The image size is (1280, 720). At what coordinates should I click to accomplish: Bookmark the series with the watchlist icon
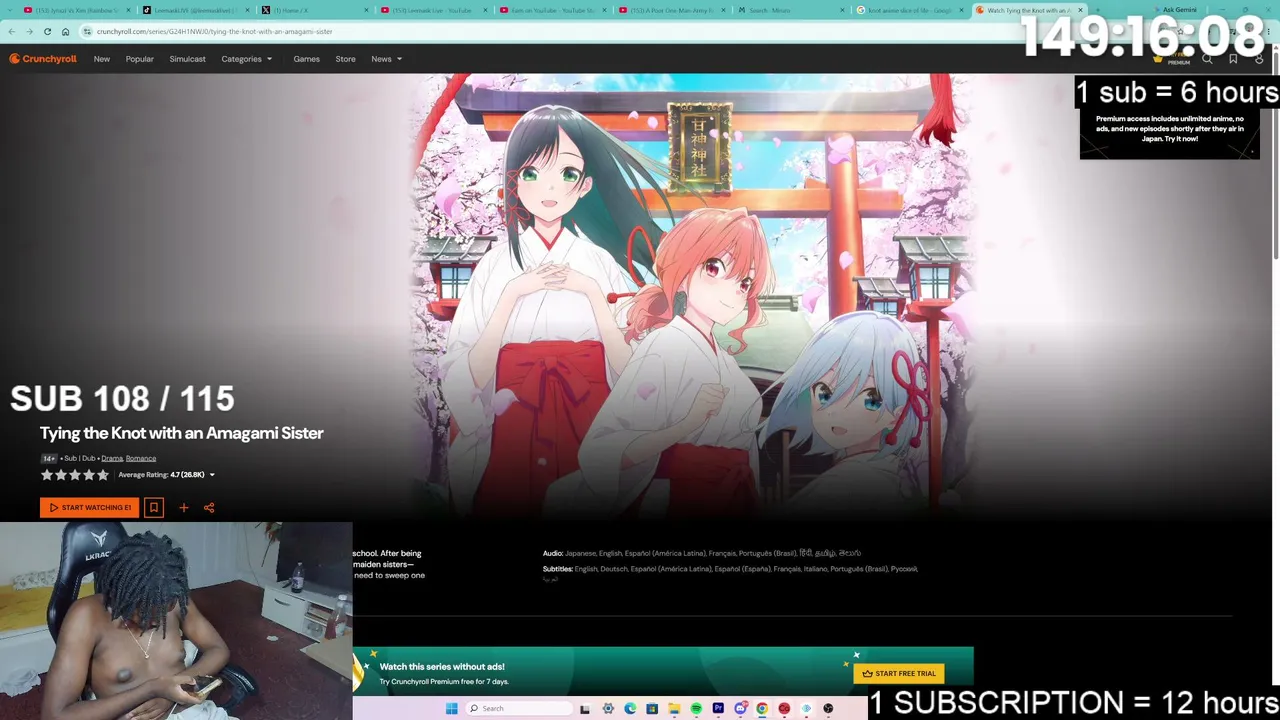coord(154,508)
